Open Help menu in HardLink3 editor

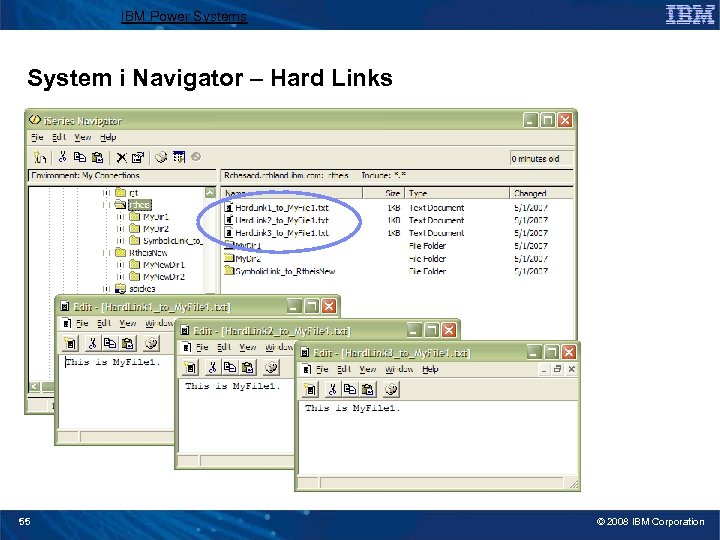430,369
